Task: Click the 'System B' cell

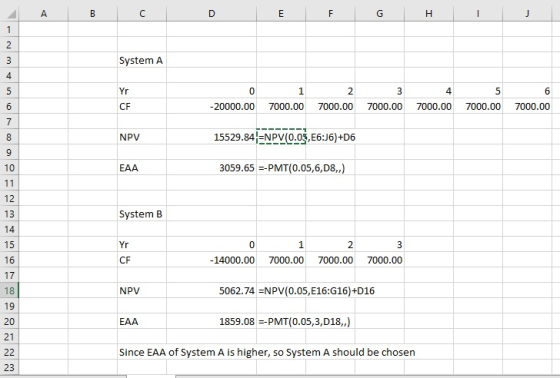Action: [x=142, y=214]
